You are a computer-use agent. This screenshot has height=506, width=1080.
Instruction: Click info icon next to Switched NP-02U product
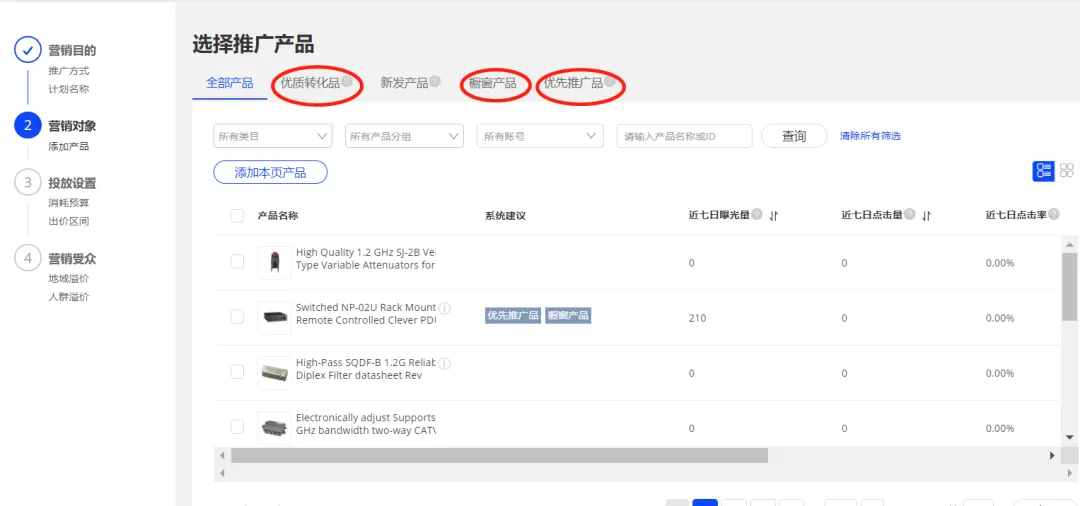(x=445, y=308)
